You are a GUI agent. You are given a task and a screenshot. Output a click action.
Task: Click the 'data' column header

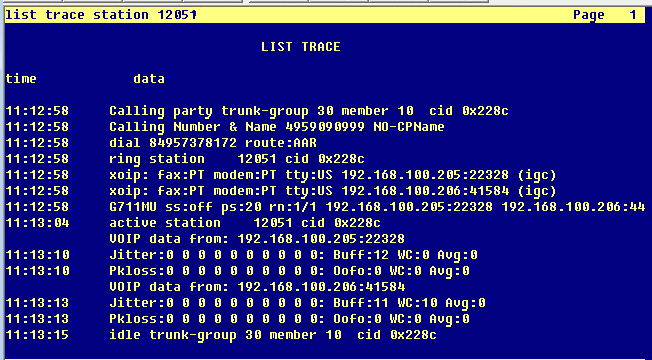click(149, 79)
